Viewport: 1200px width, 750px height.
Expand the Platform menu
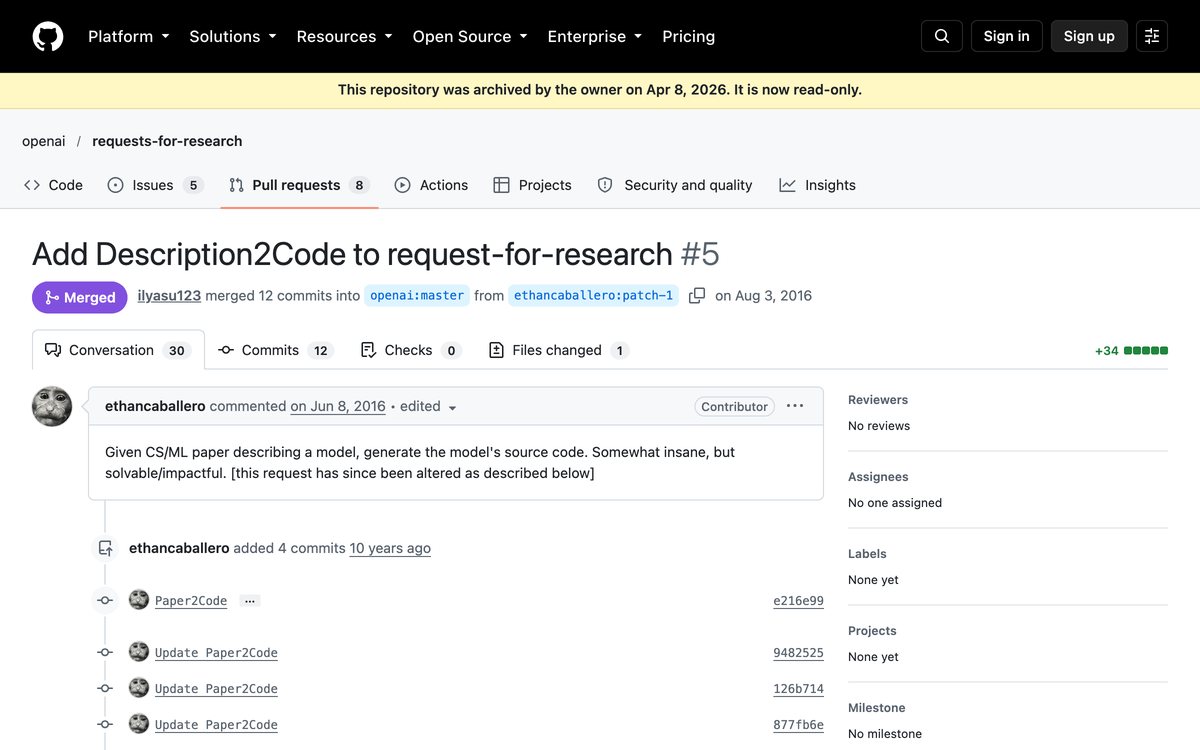click(x=129, y=36)
